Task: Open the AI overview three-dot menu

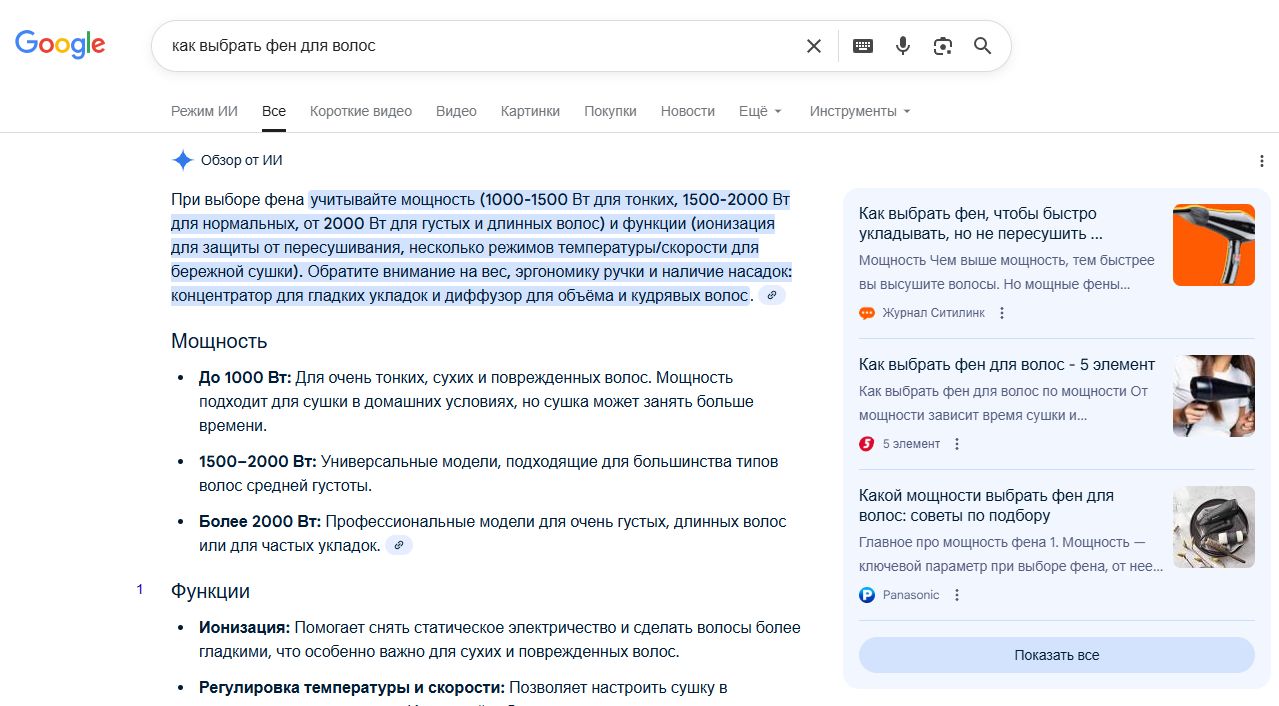Action: coord(1261,161)
